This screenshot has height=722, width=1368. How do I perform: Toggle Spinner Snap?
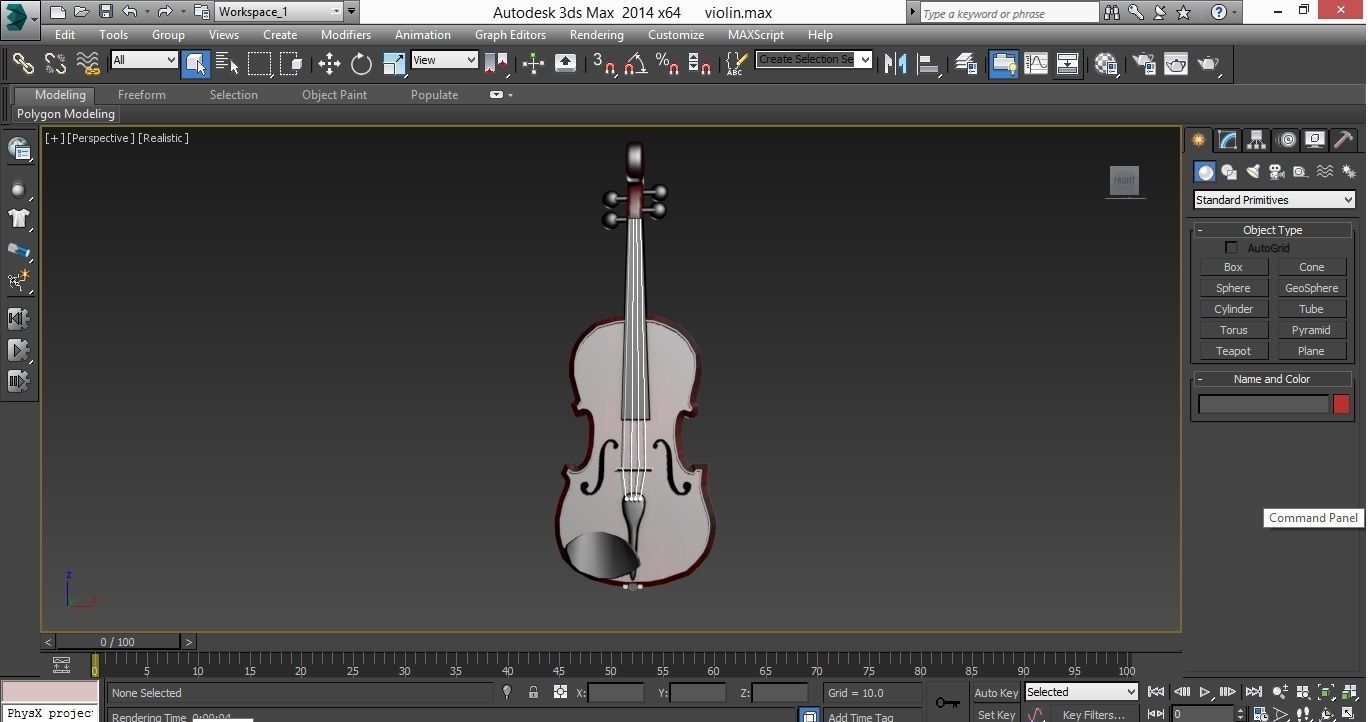coord(699,64)
